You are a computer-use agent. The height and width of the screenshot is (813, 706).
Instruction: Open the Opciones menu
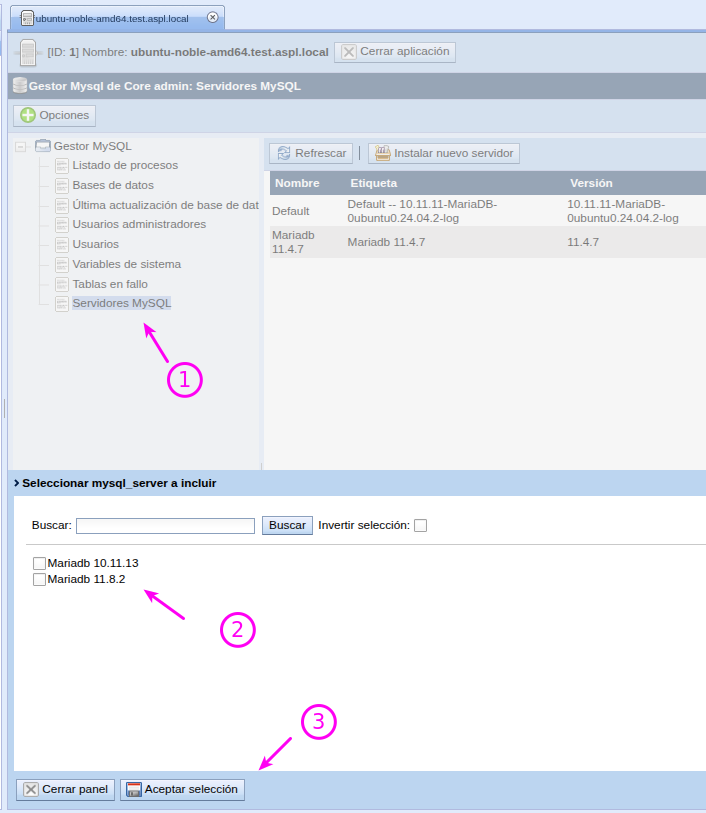coord(54,115)
